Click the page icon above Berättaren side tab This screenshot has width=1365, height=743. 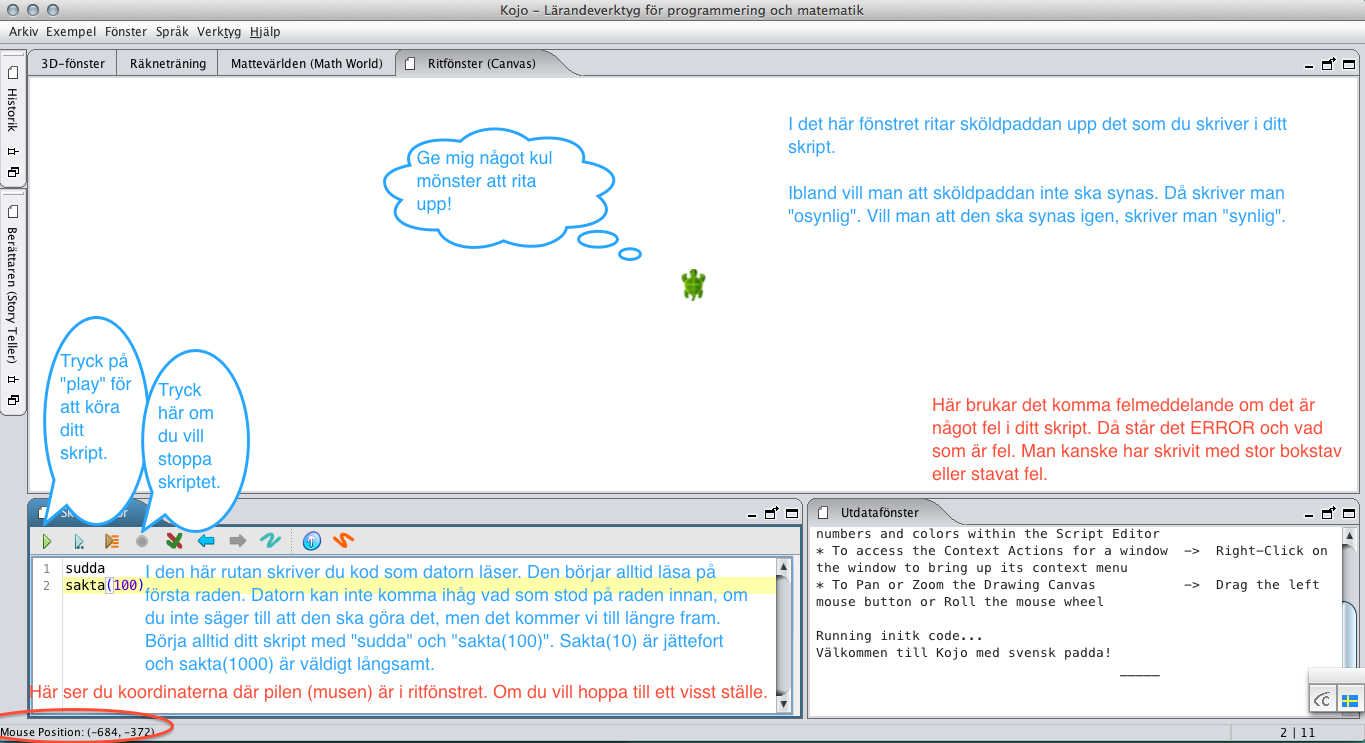pos(13,212)
